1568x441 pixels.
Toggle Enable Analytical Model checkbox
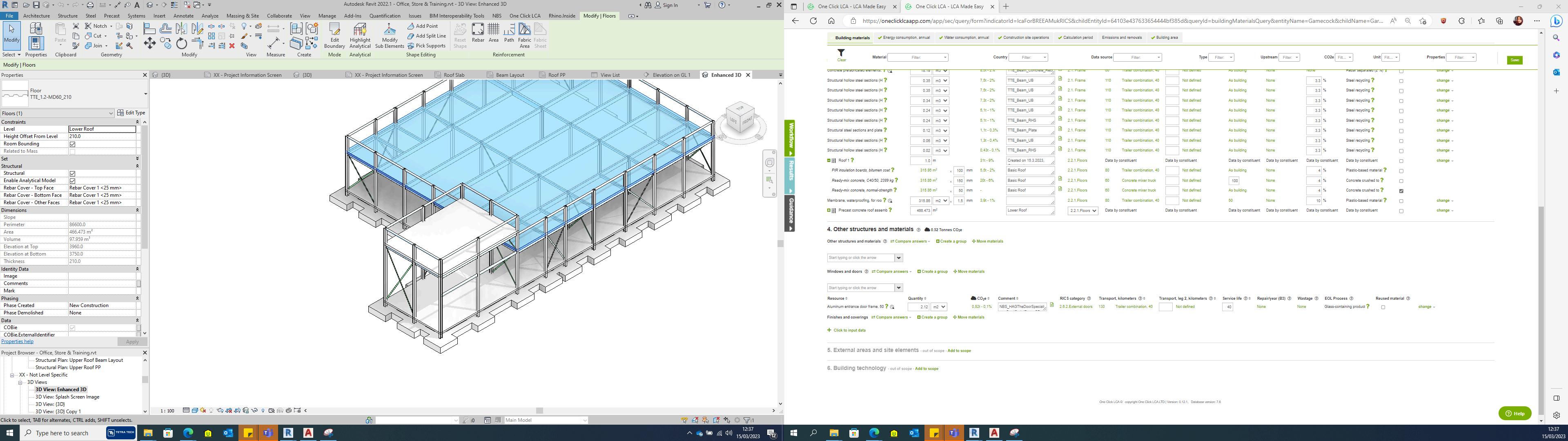(x=72, y=181)
